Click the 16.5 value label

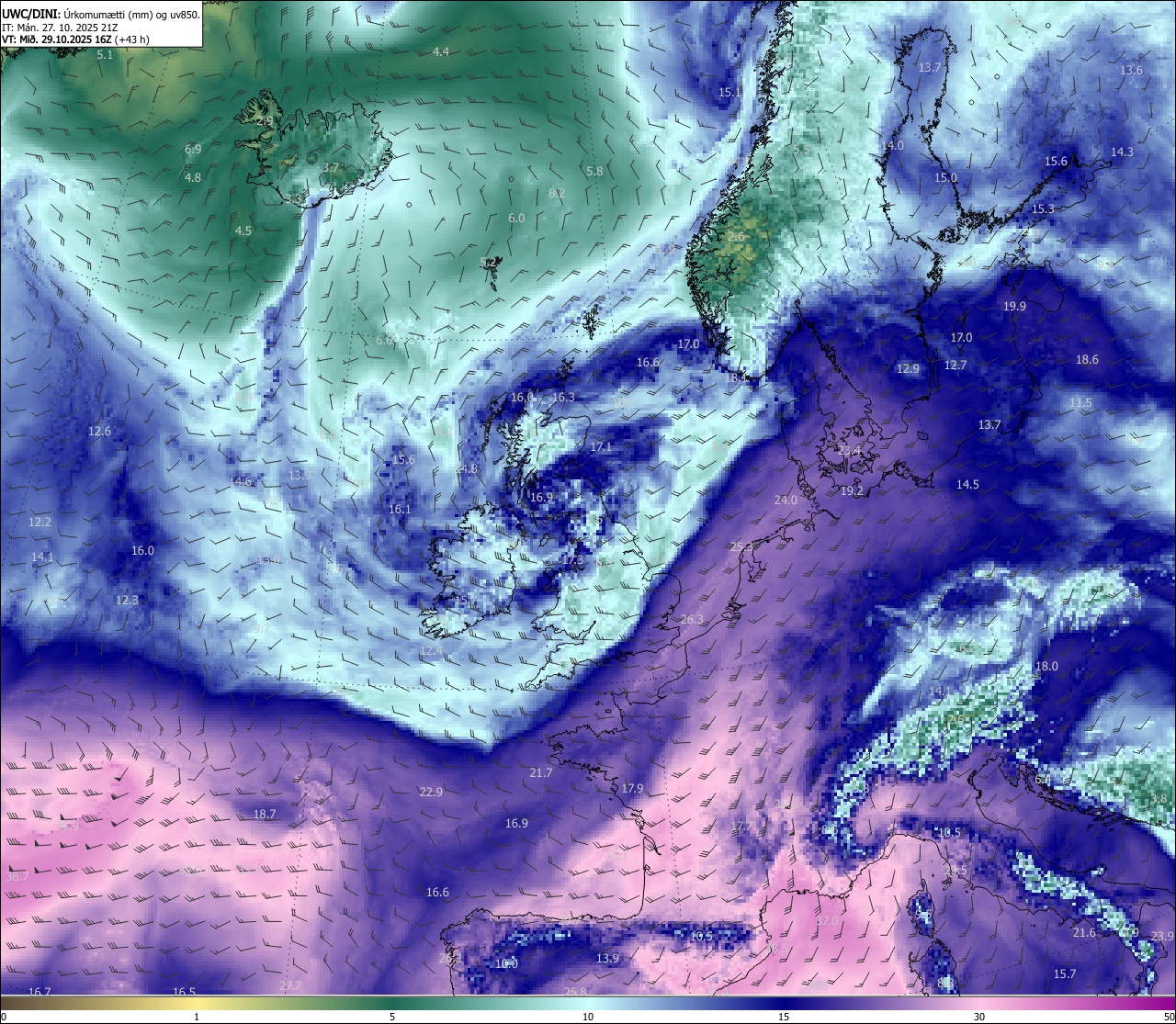pyautogui.click(x=185, y=992)
